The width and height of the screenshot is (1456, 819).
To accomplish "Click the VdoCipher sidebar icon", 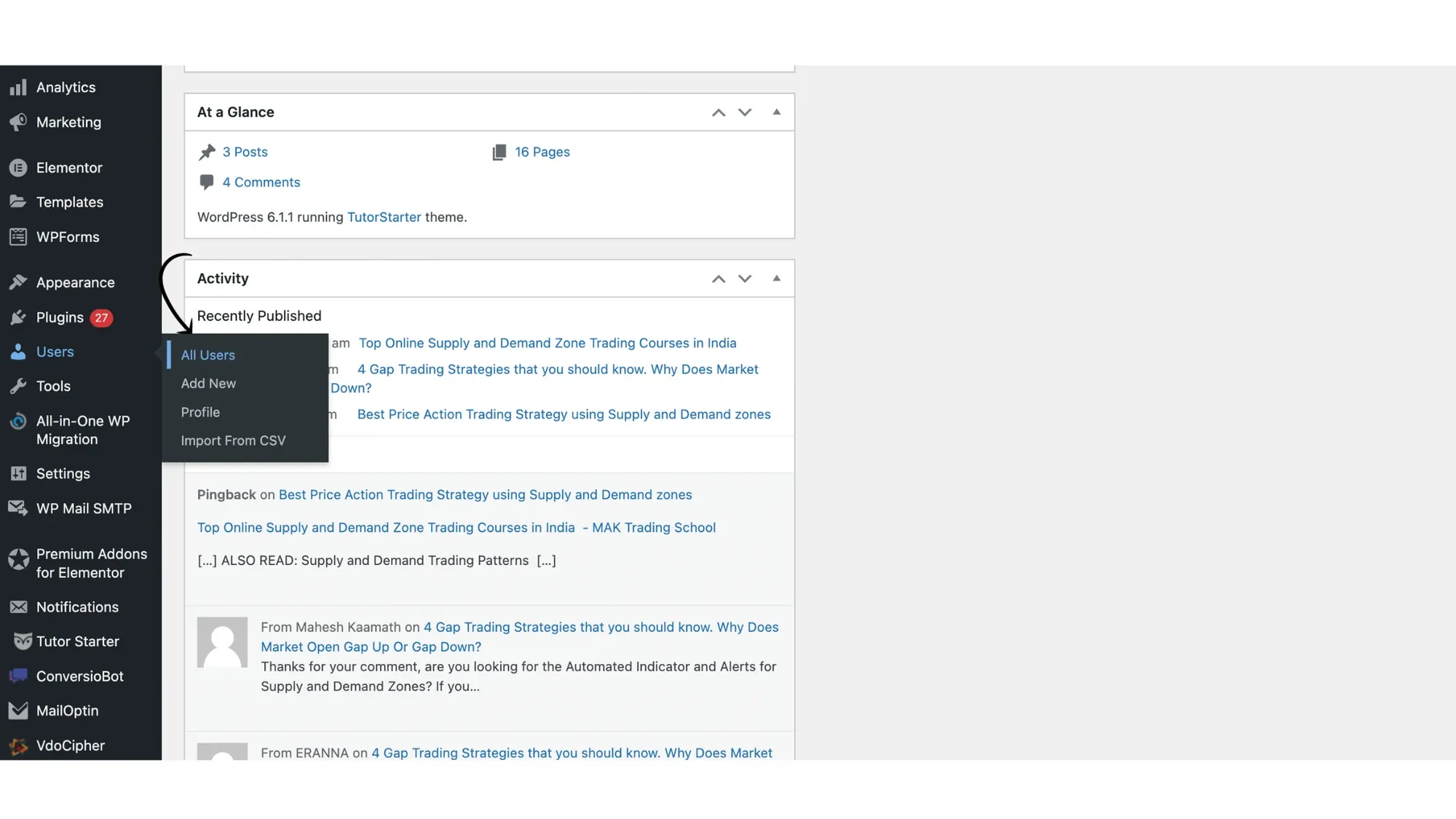I will [x=18, y=745].
